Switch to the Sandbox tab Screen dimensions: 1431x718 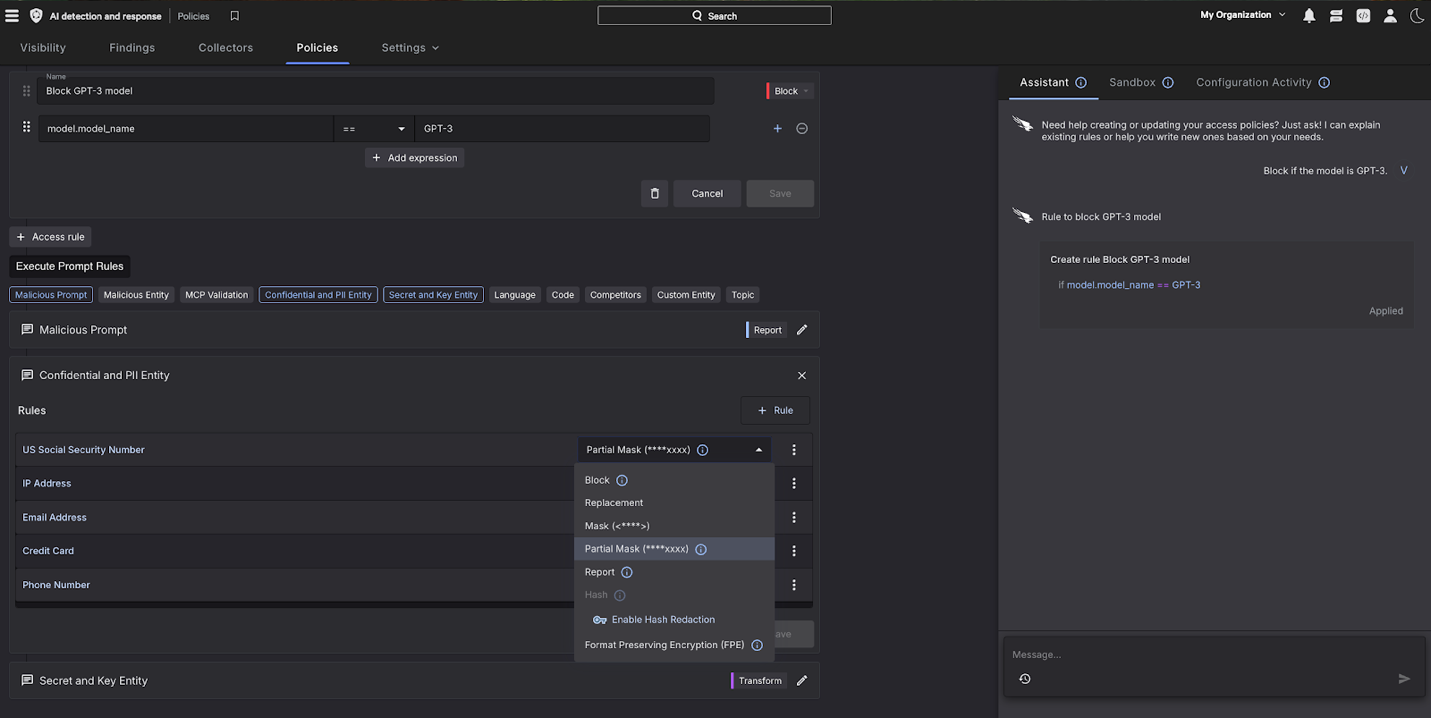pyautogui.click(x=1132, y=83)
